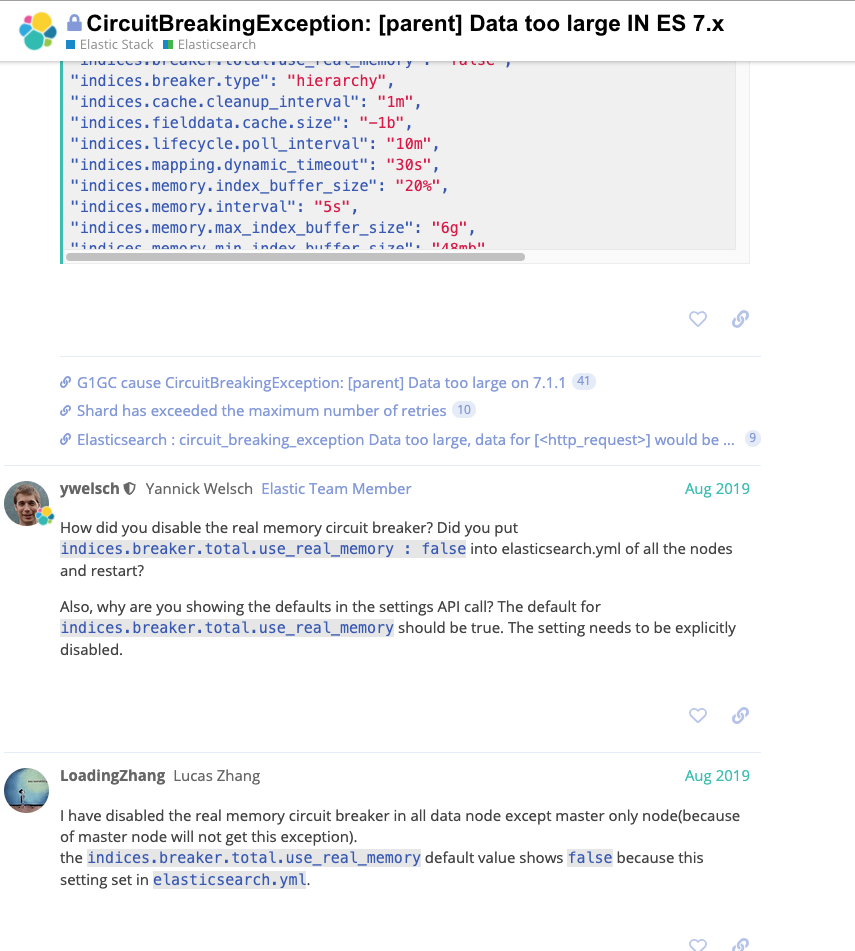Click the "indices.lifecycle.poll_interval" code line

pyautogui.click(x=255, y=144)
